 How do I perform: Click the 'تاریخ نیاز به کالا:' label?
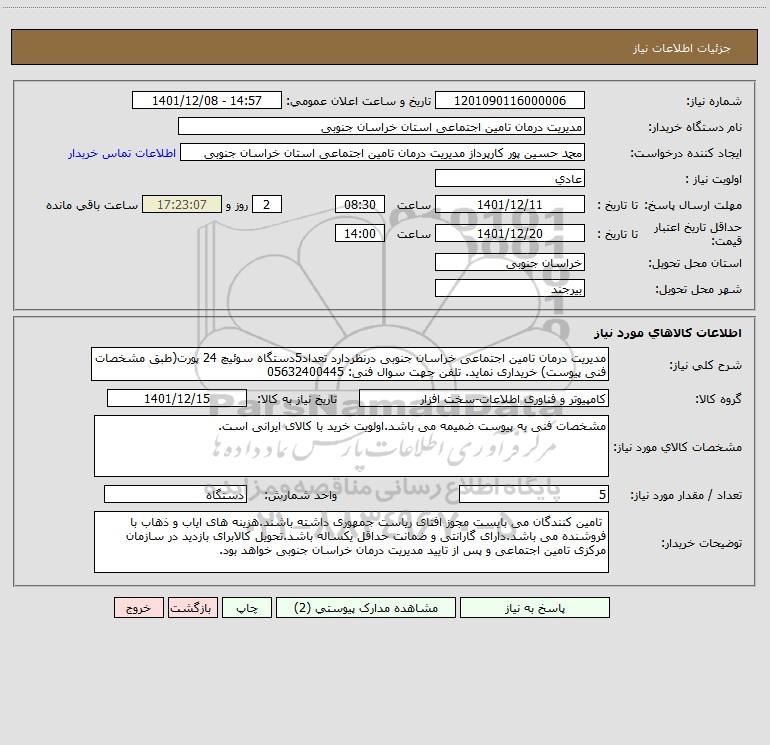tap(298, 399)
